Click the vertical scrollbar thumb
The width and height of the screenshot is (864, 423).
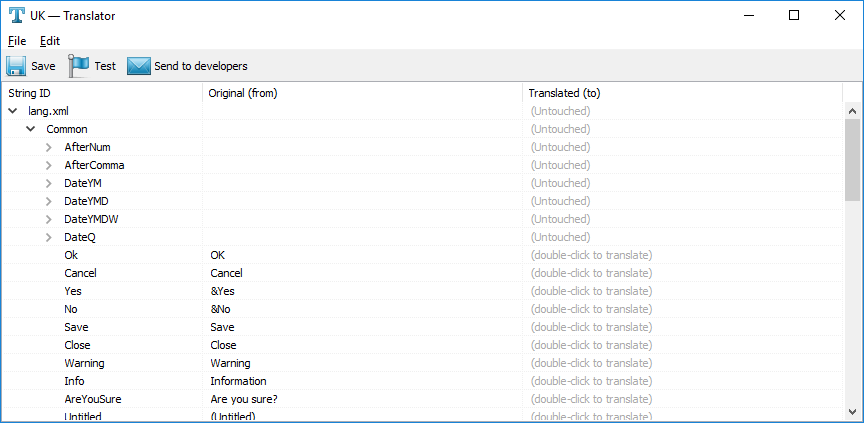click(853, 160)
